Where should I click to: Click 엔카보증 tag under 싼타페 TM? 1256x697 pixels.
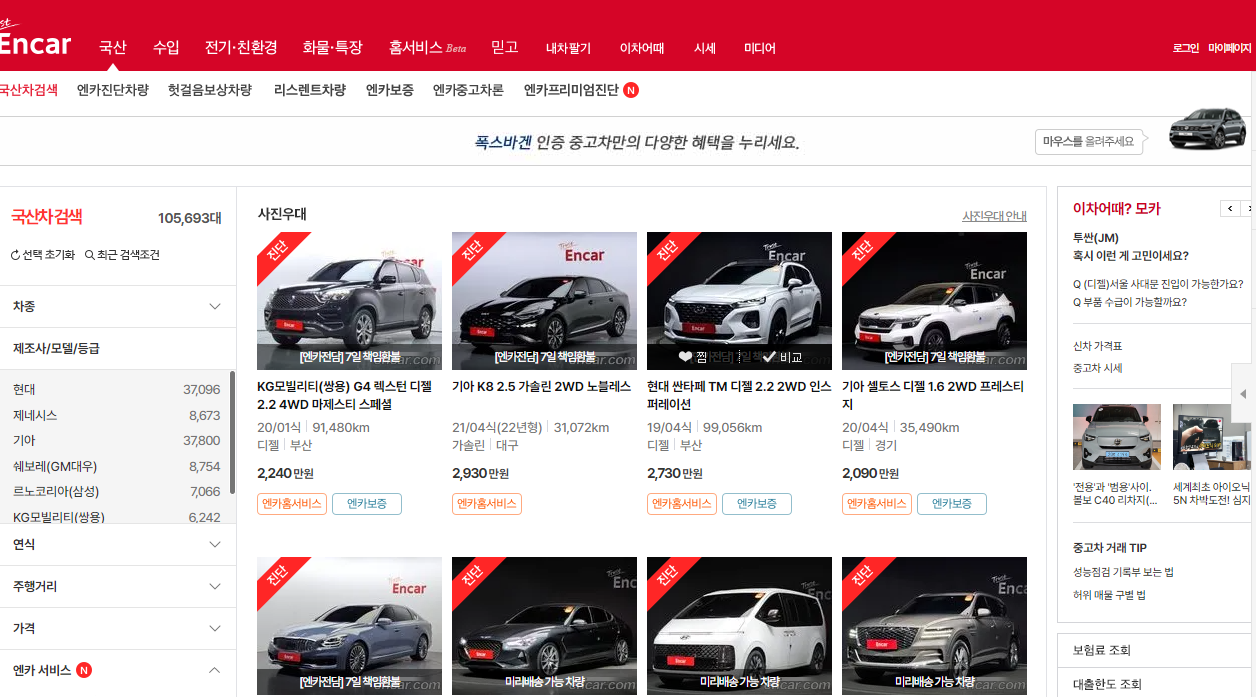pyautogui.click(x=757, y=504)
